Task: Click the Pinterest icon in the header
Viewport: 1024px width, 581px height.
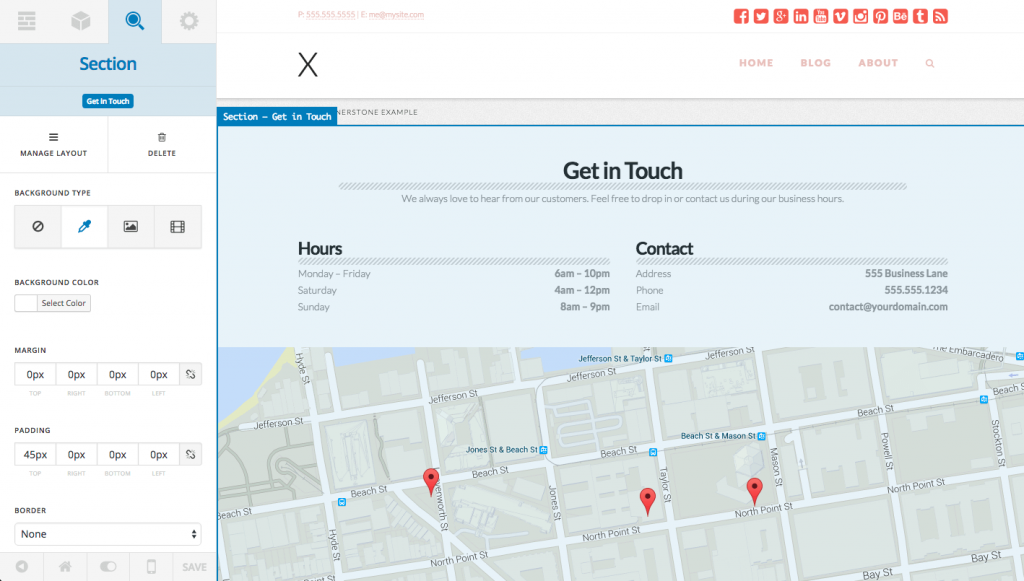Action: (880, 16)
